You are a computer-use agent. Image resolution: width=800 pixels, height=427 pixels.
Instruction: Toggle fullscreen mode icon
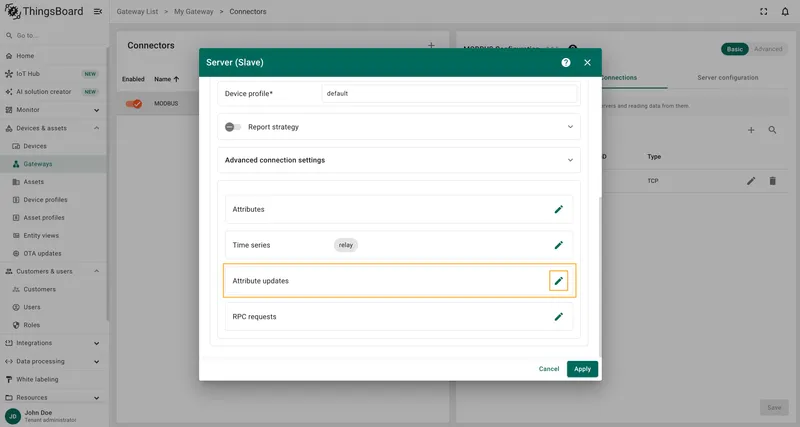coord(763,11)
